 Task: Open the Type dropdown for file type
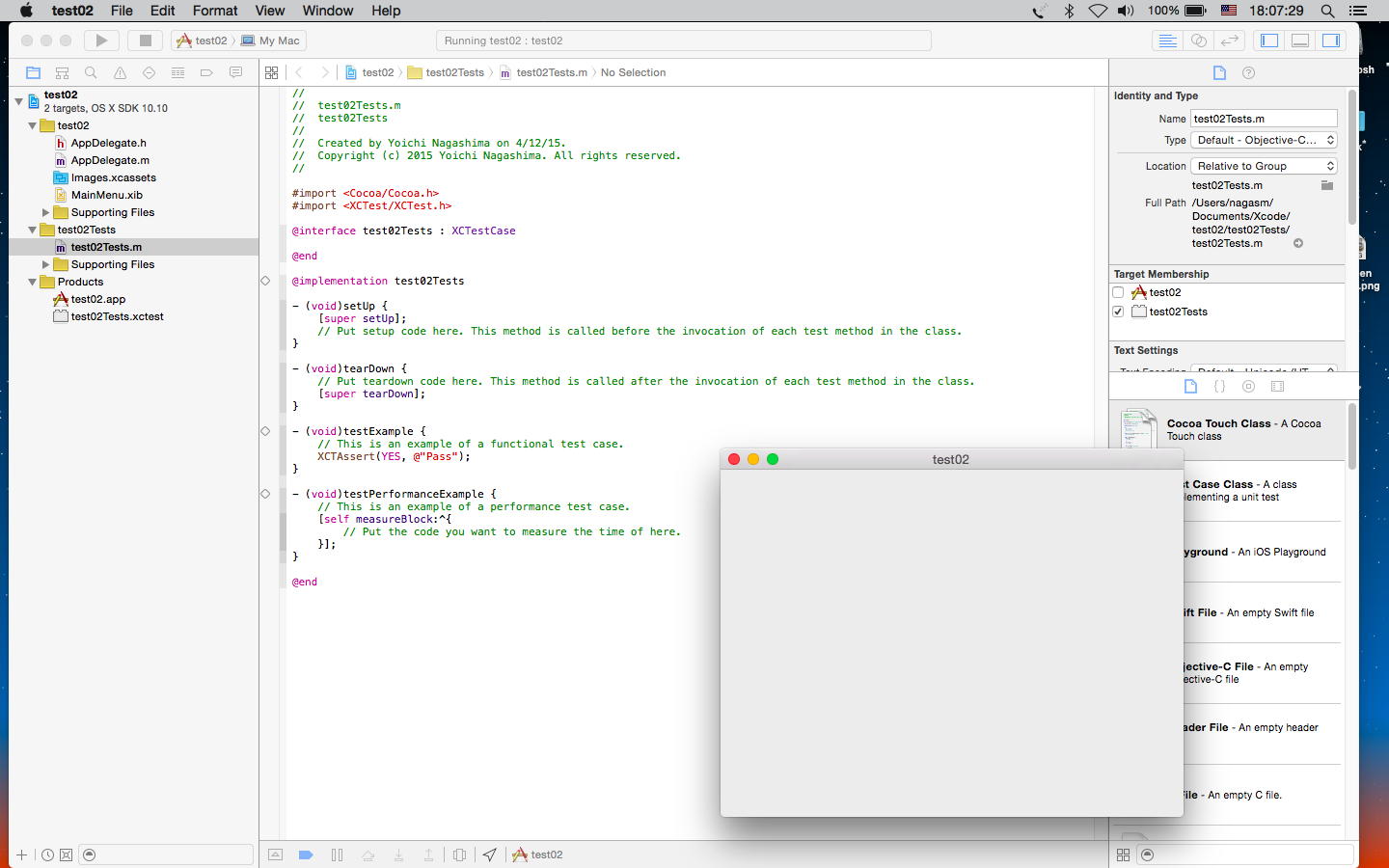coord(1264,140)
